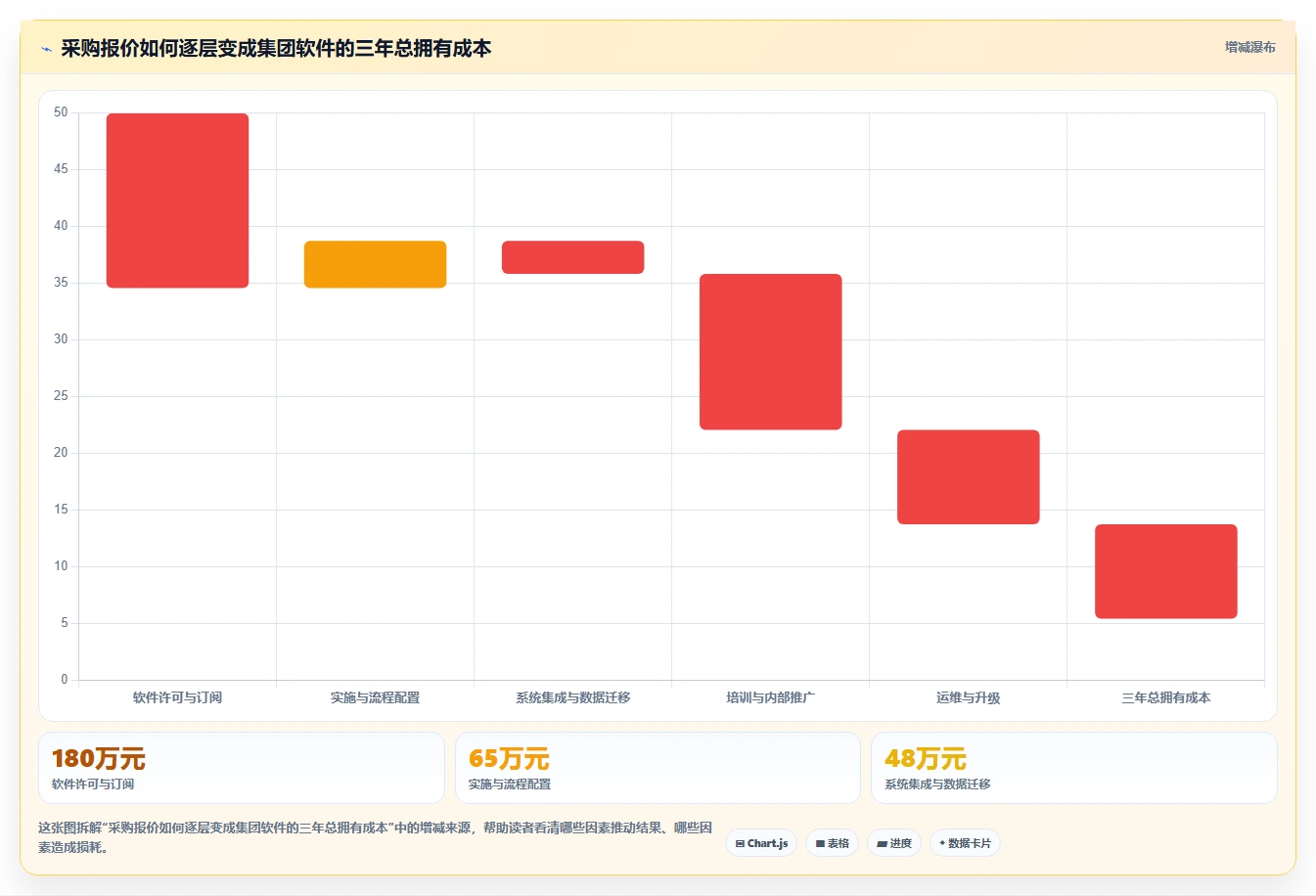
Task: Click y-axis value 25
Action: tap(61, 396)
